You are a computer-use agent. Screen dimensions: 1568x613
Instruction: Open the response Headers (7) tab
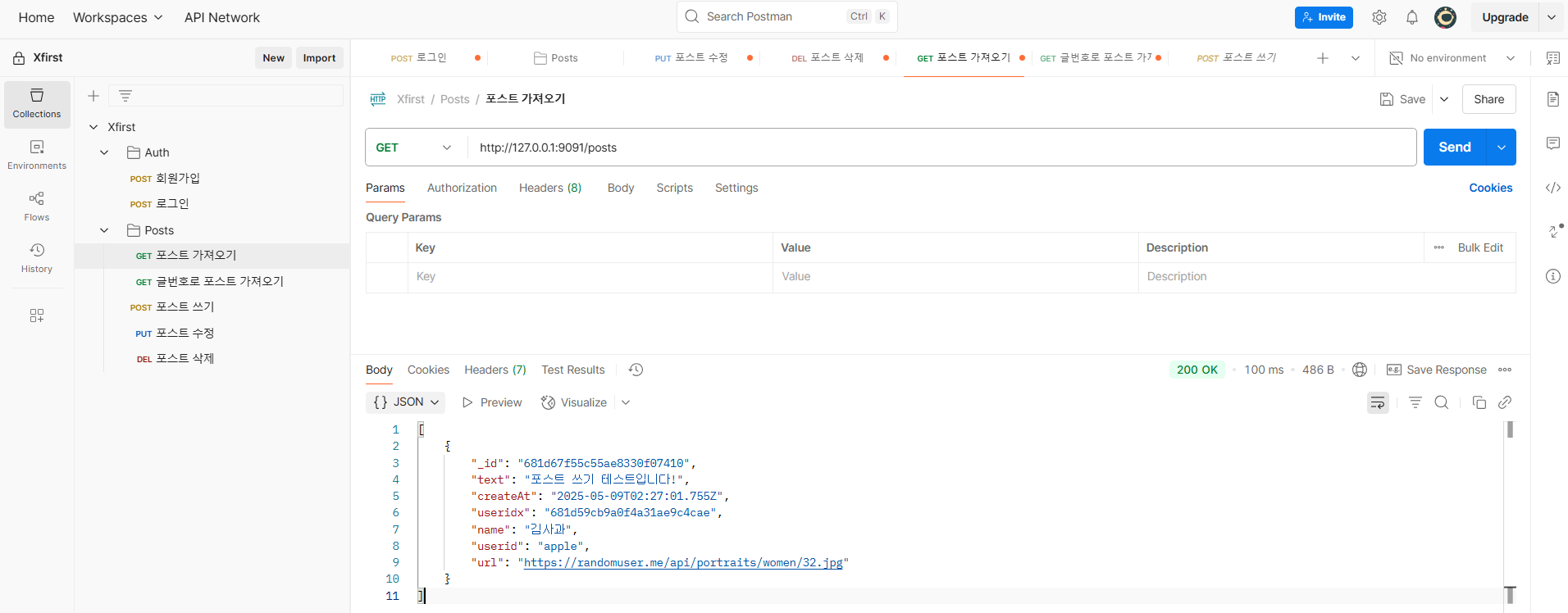click(x=495, y=370)
